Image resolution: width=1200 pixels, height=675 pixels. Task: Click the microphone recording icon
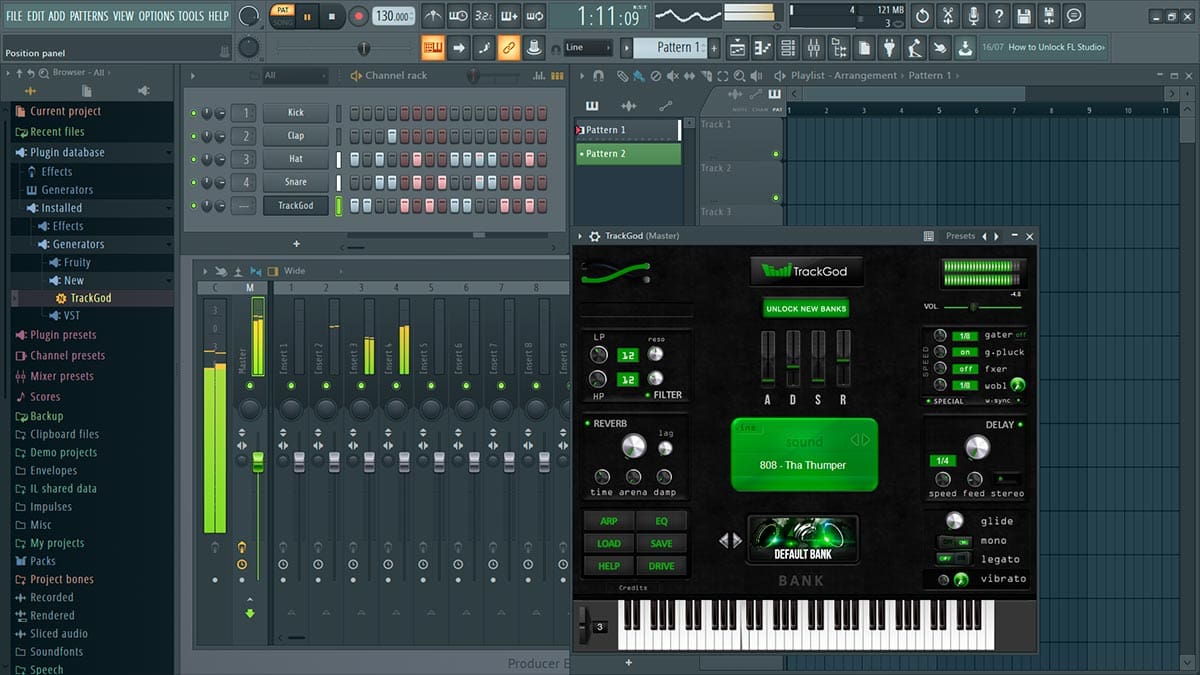973,16
